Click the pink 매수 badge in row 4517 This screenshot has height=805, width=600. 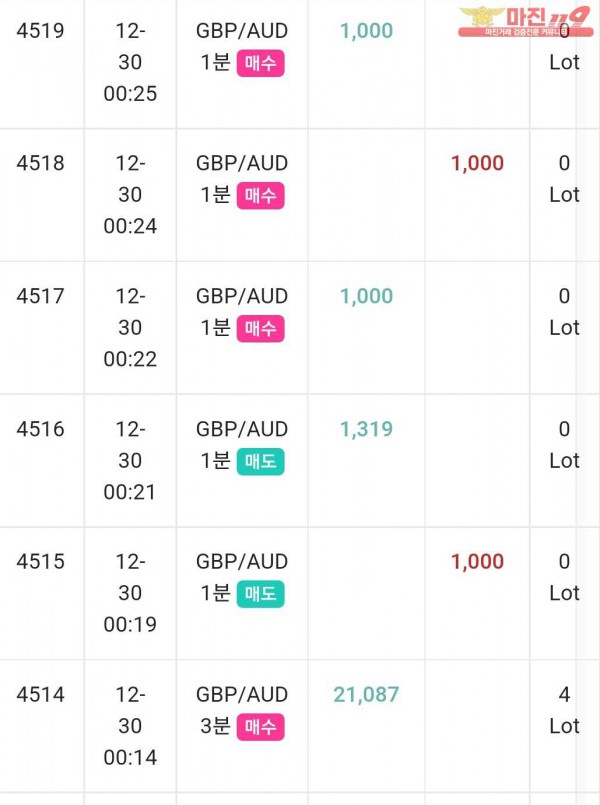pyautogui.click(x=260, y=329)
